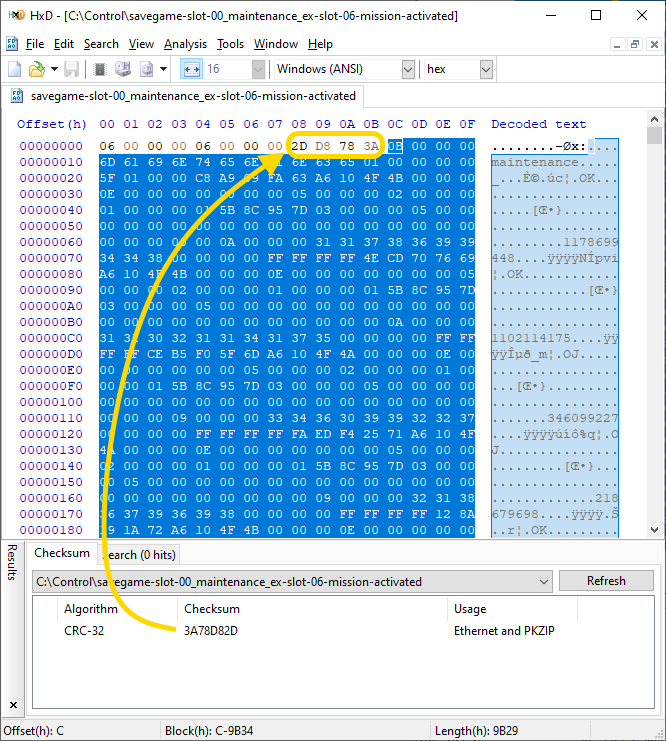Maximize the HxD main window
Viewport: 666px width, 741px height.
point(596,15)
